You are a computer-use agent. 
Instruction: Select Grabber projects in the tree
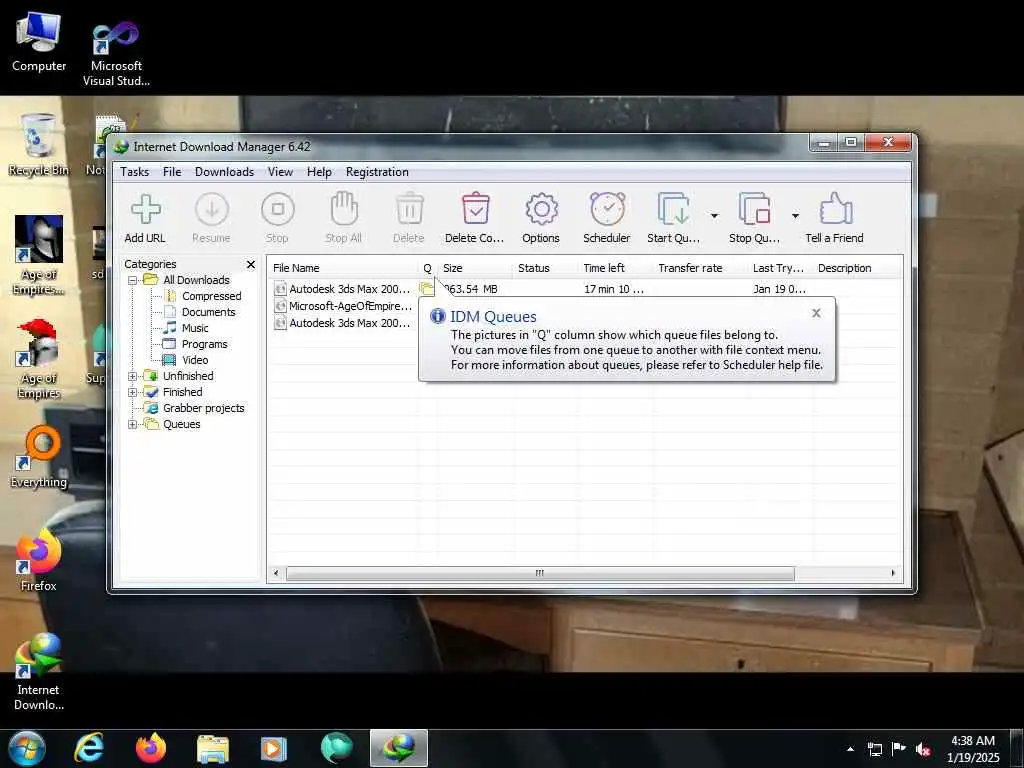(204, 408)
